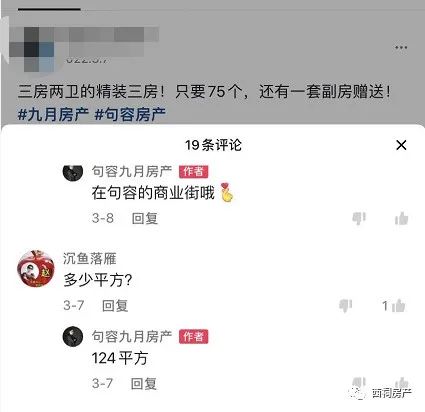The image size is (425, 412).
Task: Open the three-dot more options menu
Action: pos(401,47)
